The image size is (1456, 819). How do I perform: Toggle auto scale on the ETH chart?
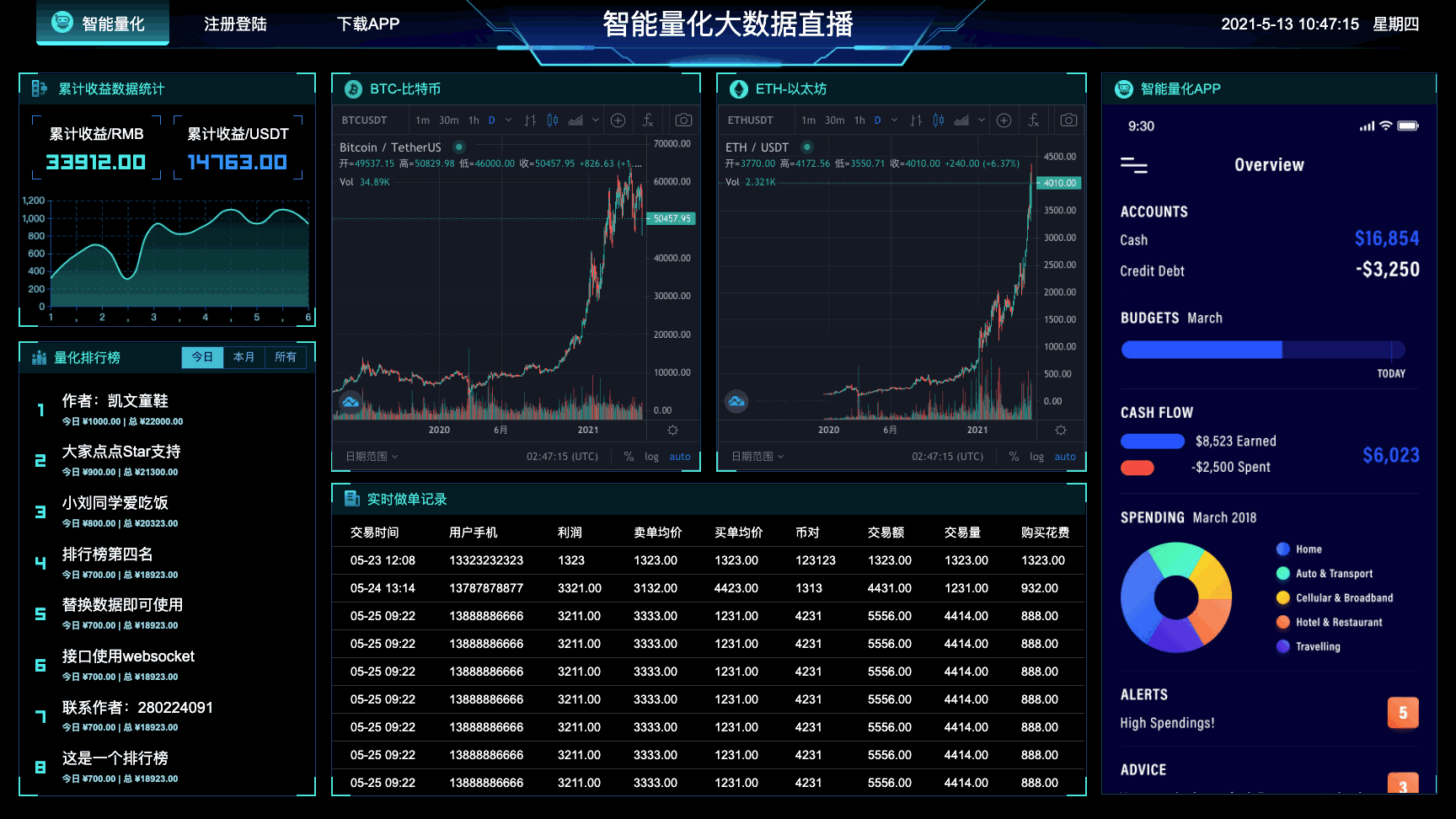(1065, 457)
